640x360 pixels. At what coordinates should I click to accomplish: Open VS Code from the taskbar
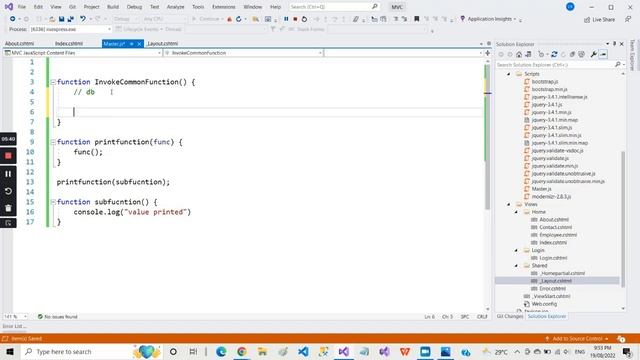point(303,351)
